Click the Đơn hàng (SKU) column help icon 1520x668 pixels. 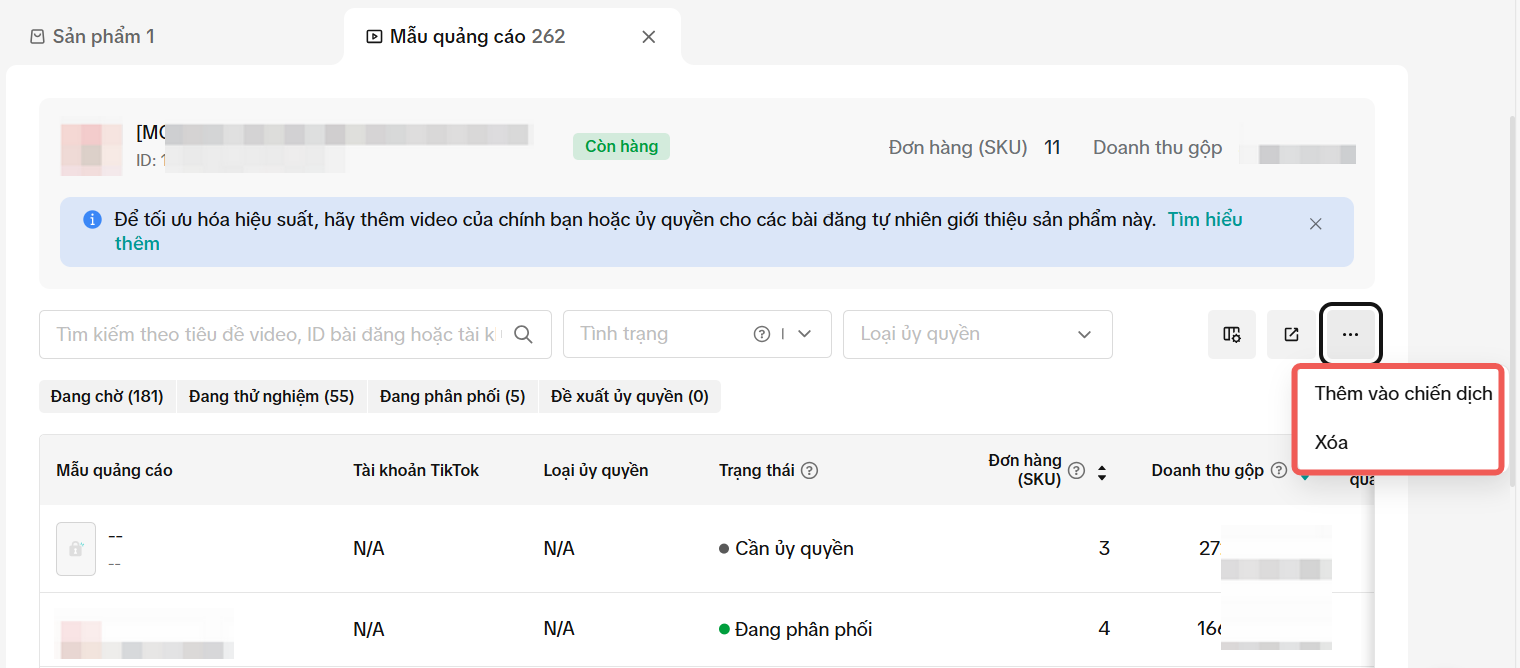click(1077, 470)
